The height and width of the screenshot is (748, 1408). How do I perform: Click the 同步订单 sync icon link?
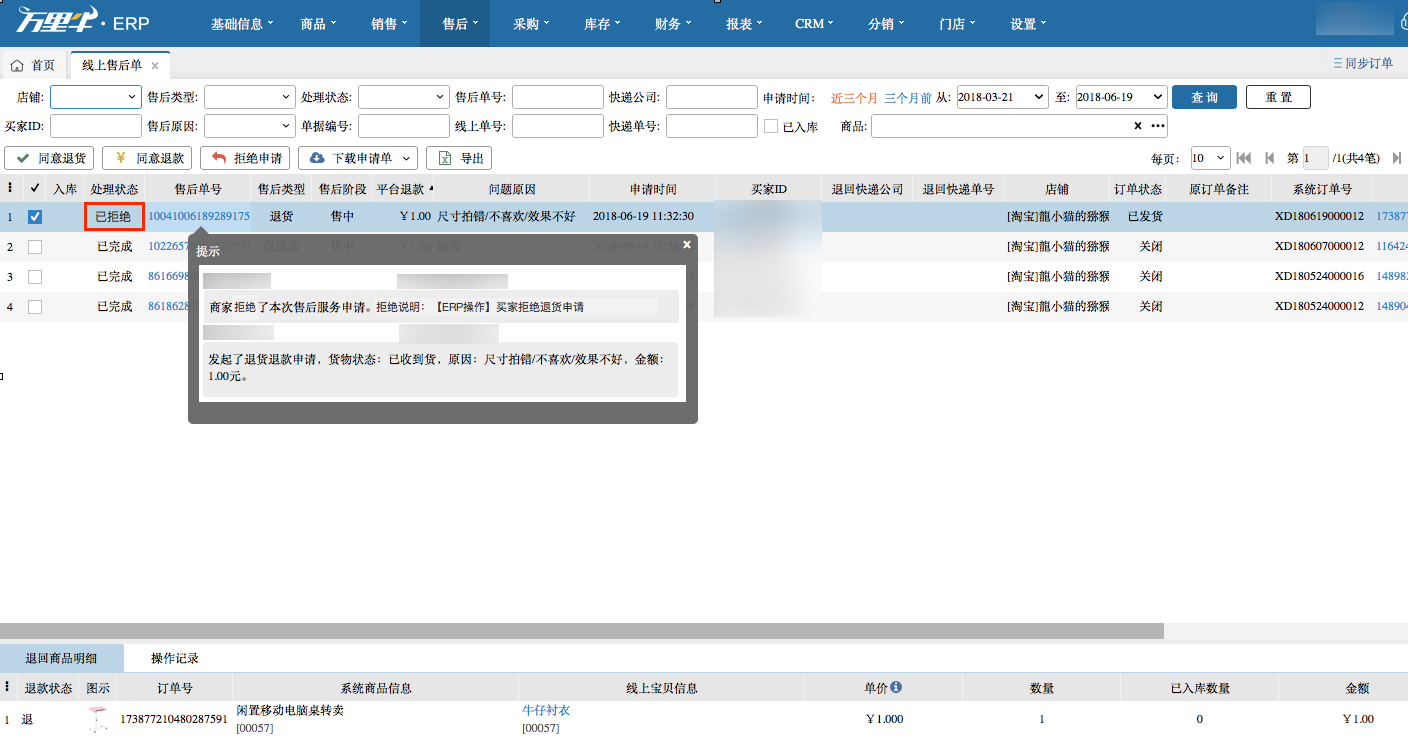click(x=1363, y=63)
